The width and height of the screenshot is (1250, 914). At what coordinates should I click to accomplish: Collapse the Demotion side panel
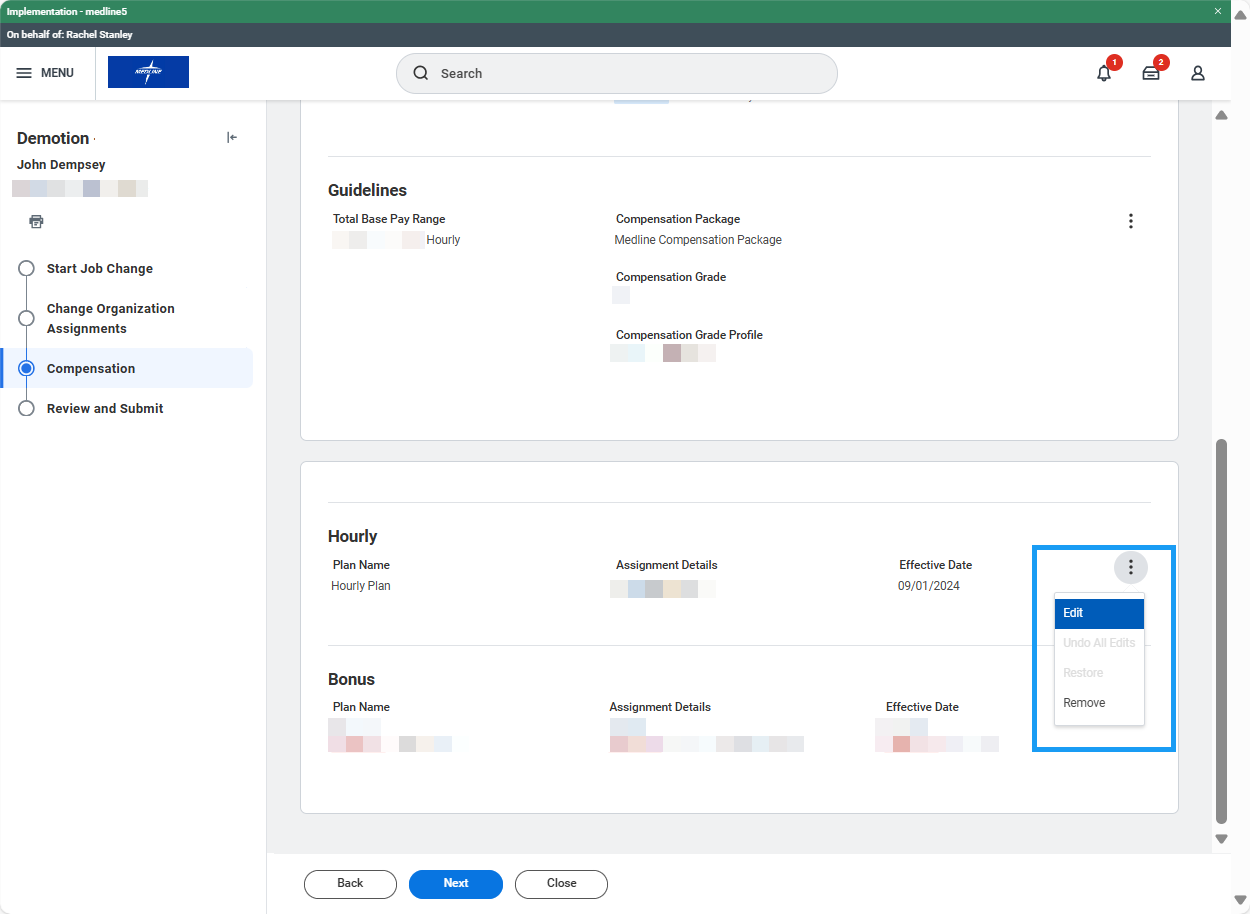[232, 138]
